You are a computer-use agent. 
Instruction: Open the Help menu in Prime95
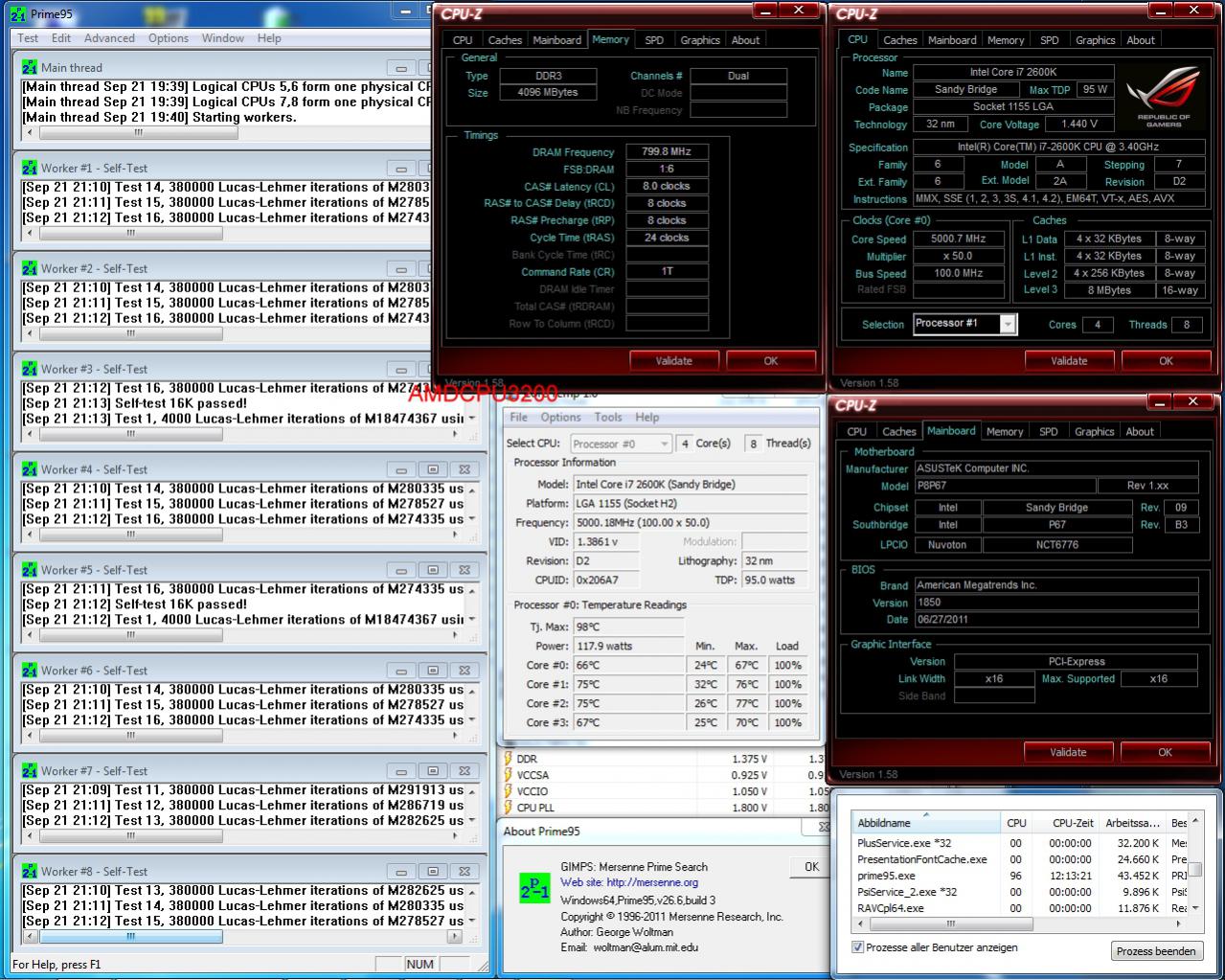pyautogui.click(x=269, y=38)
